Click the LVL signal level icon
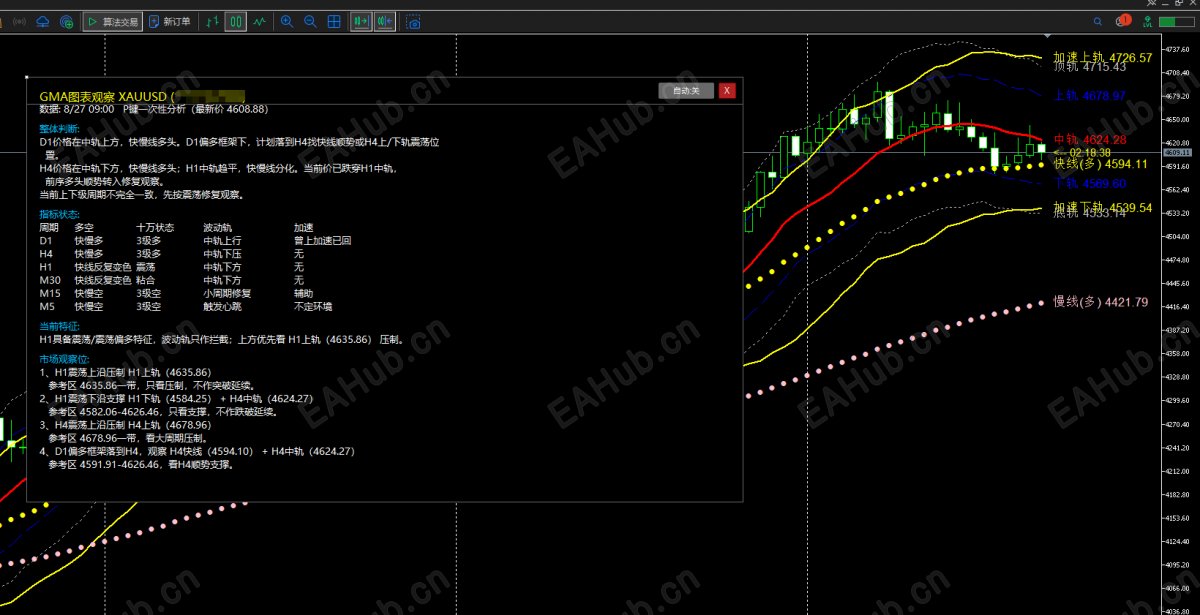 pos(1147,21)
